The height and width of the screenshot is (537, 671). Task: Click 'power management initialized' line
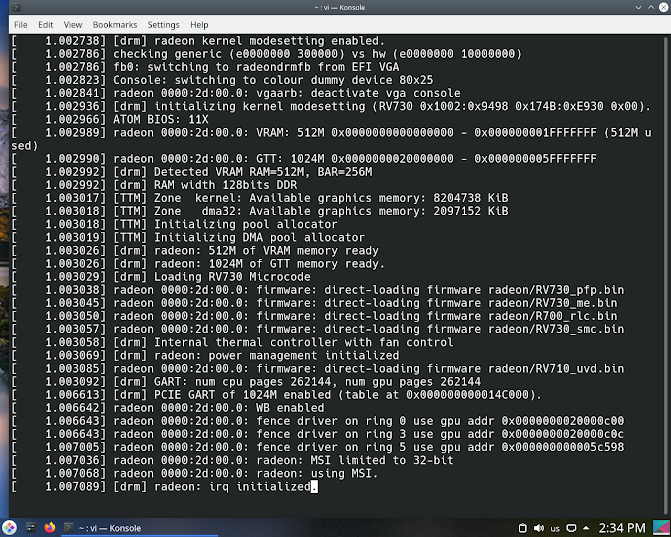click(x=256, y=355)
